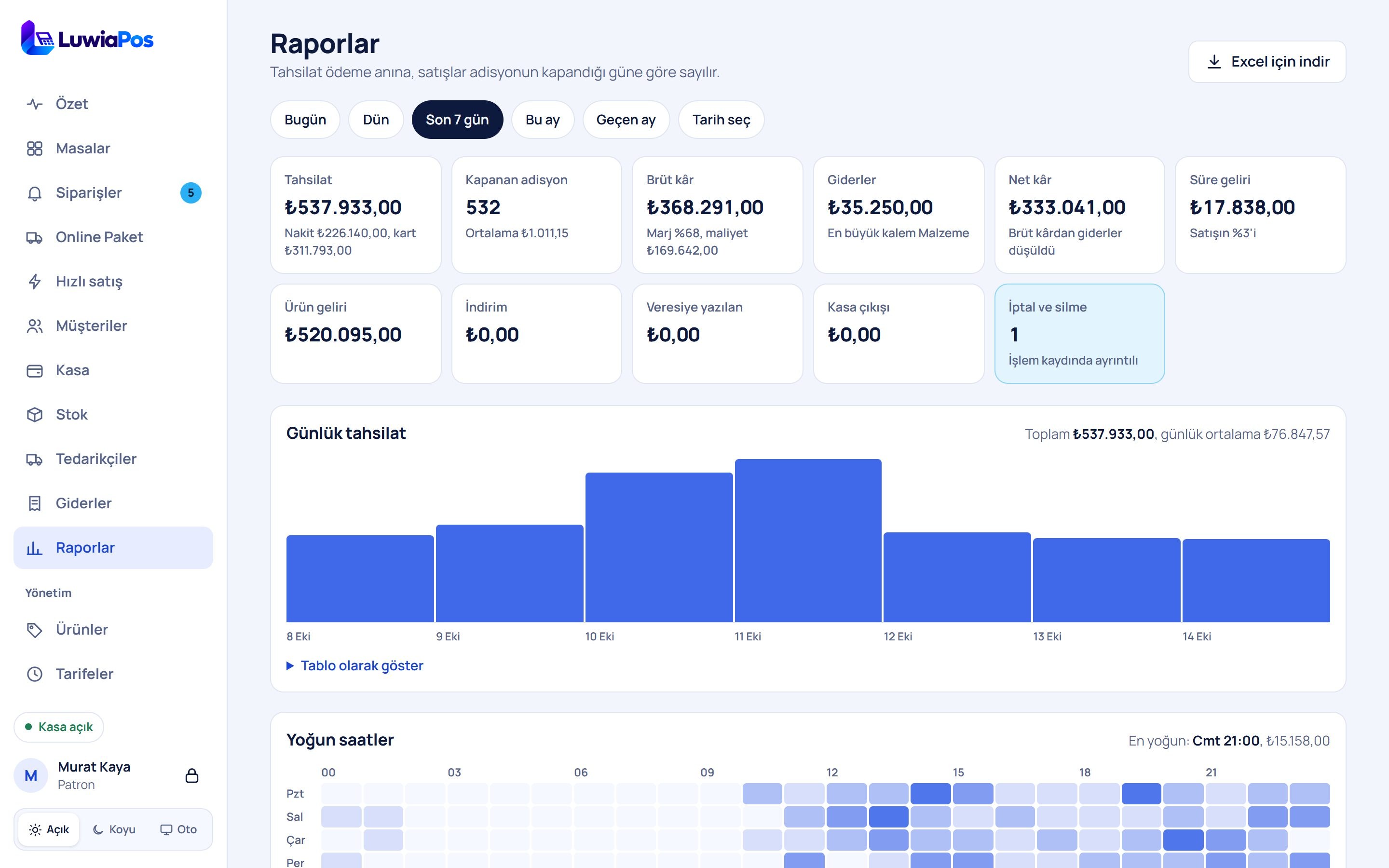Select the Bu ay filter

(x=543, y=120)
